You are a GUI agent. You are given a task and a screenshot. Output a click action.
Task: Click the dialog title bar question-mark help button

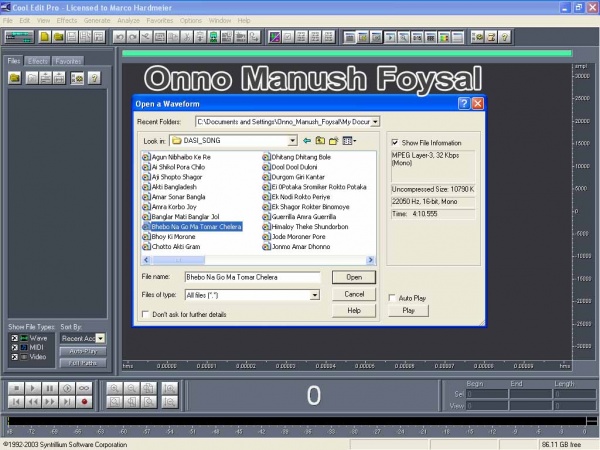[464, 103]
